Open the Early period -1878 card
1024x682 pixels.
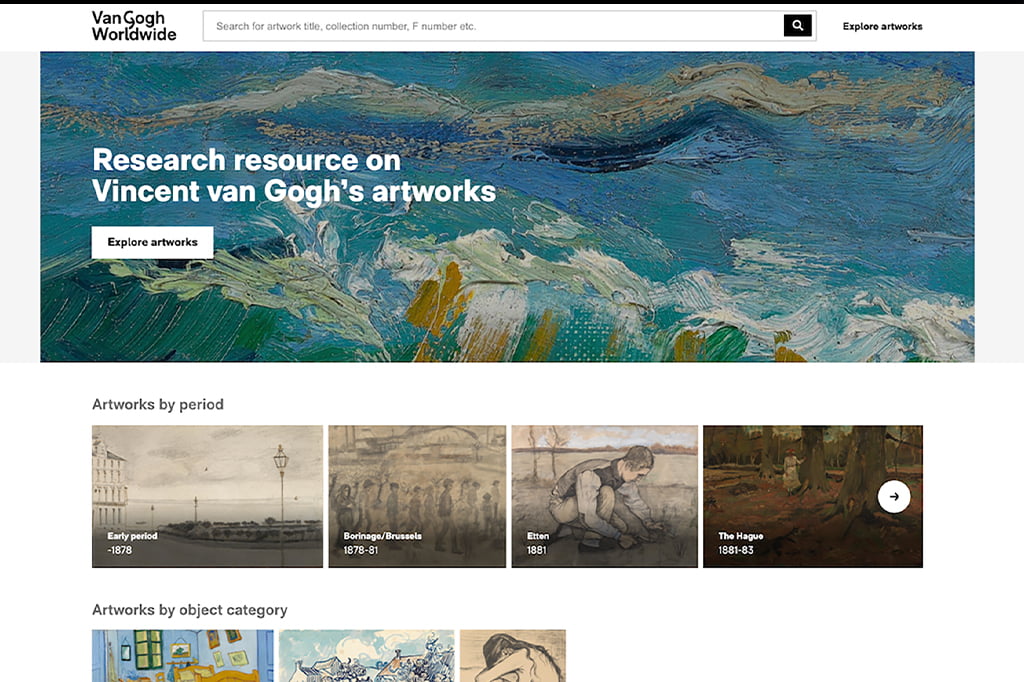[x=207, y=496]
